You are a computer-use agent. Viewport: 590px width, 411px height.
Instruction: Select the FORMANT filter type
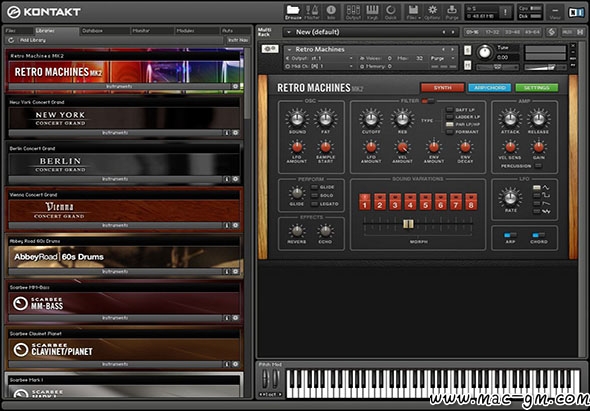tap(450, 132)
